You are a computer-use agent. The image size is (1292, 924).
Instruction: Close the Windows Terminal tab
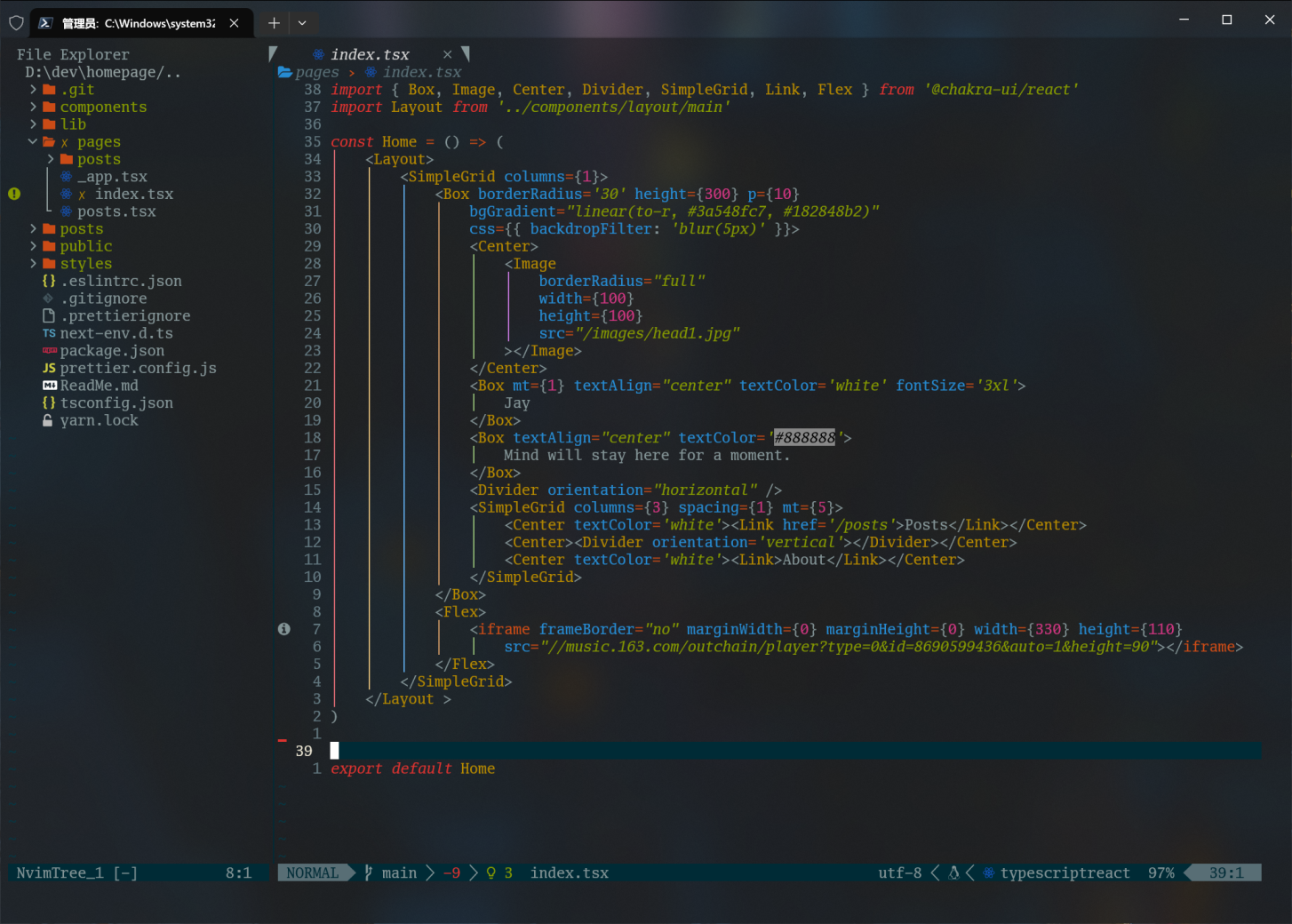click(x=234, y=23)
